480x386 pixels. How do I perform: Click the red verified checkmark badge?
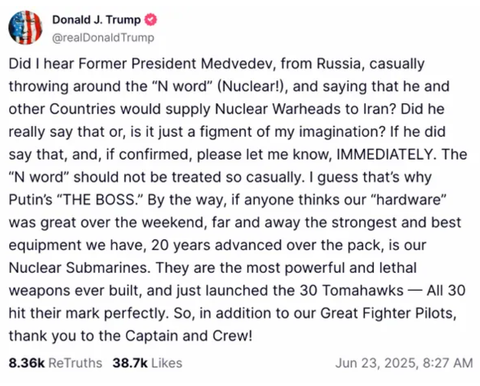click(x=150, y=20)
